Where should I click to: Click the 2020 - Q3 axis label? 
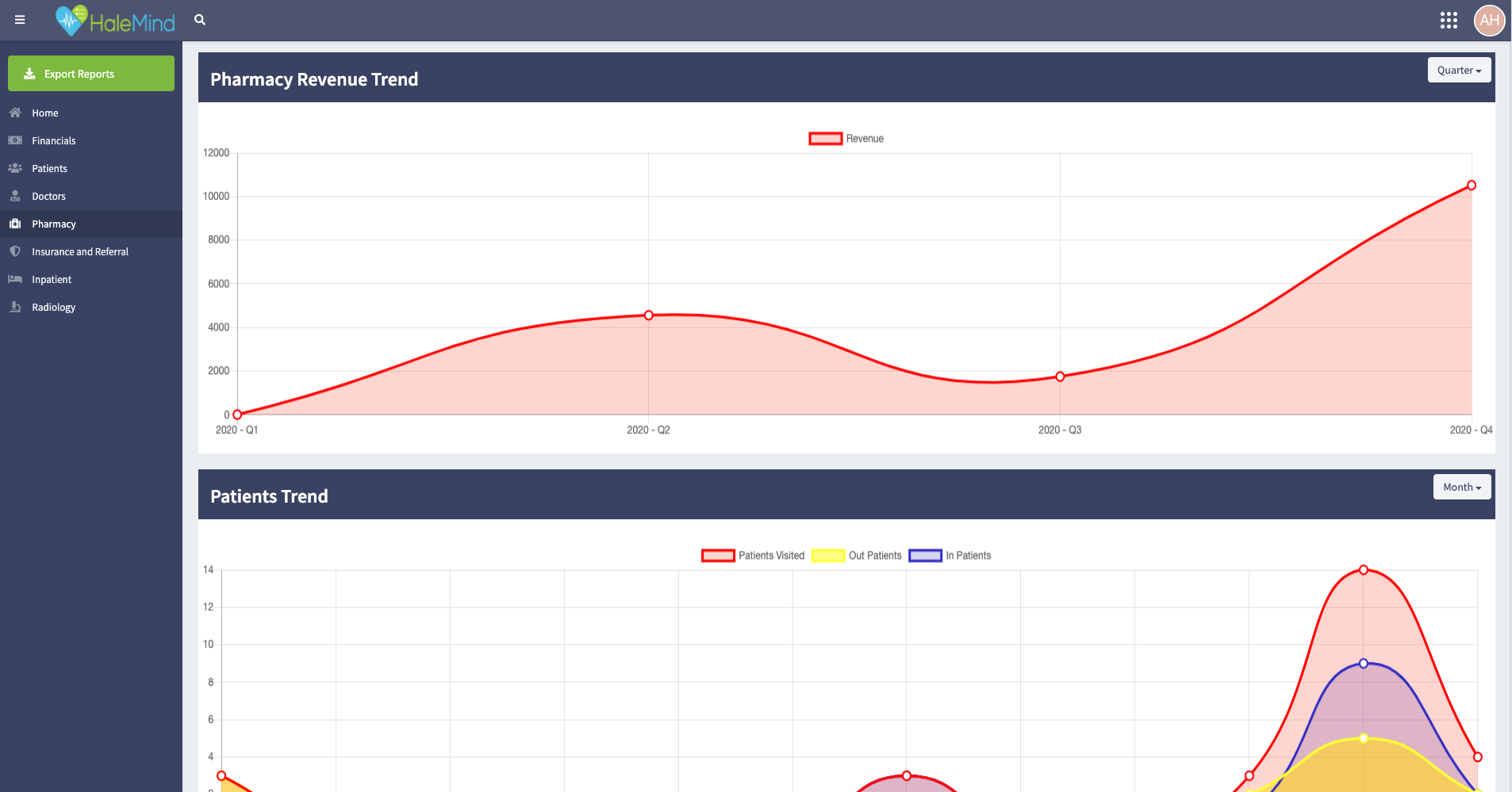[1060, 430]
